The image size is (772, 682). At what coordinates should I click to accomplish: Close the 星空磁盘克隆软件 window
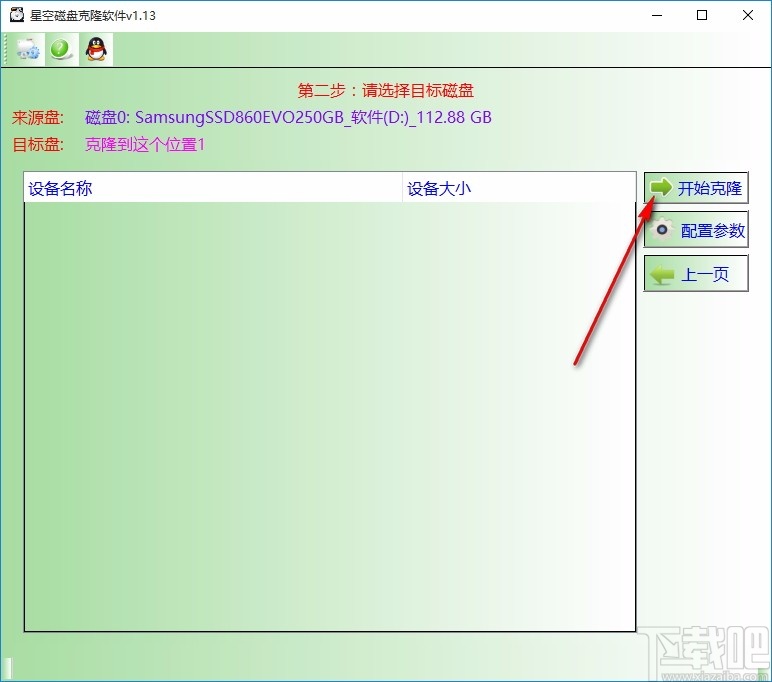coord(747,15)
